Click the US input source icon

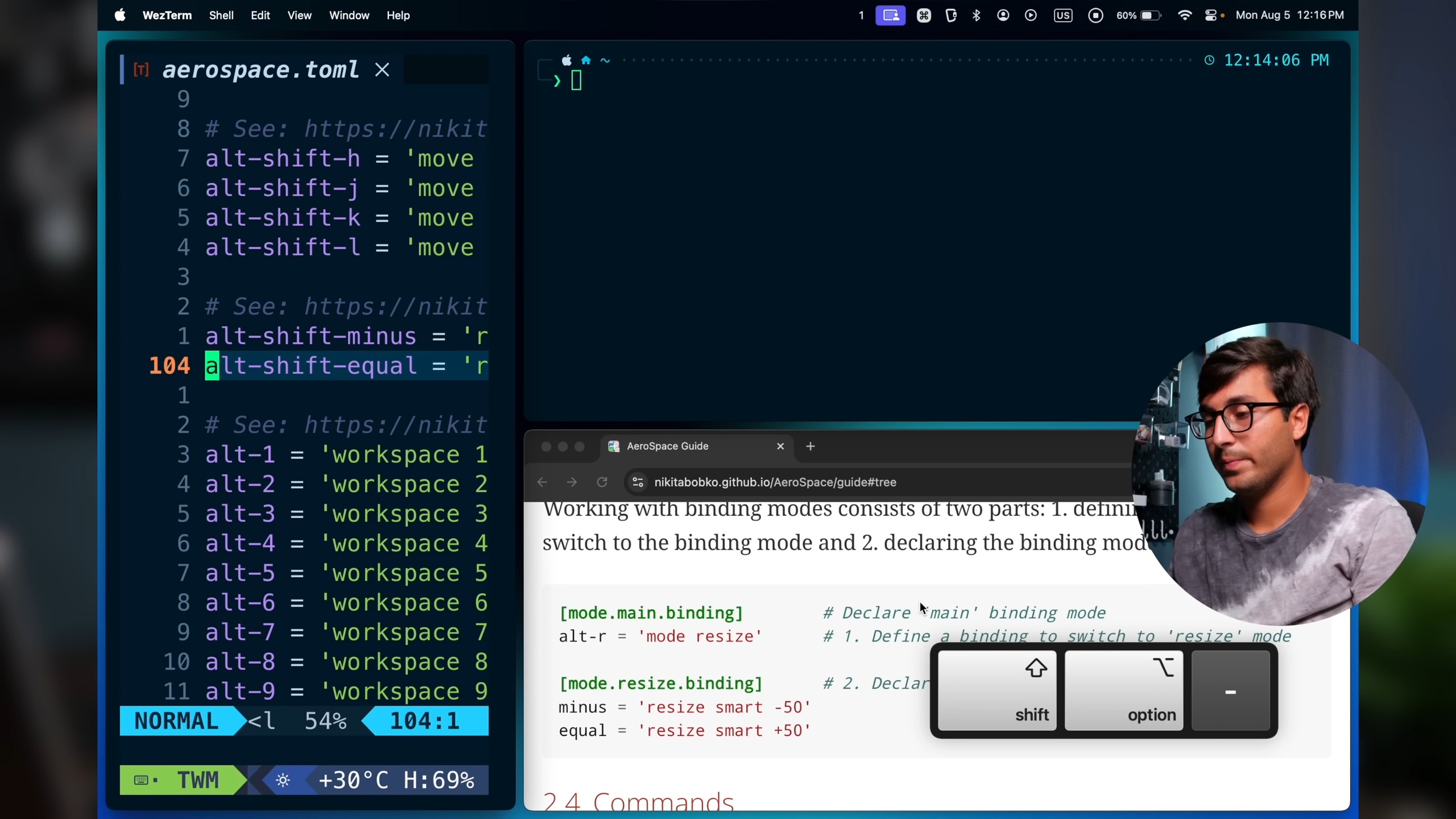coord(1062,15)
